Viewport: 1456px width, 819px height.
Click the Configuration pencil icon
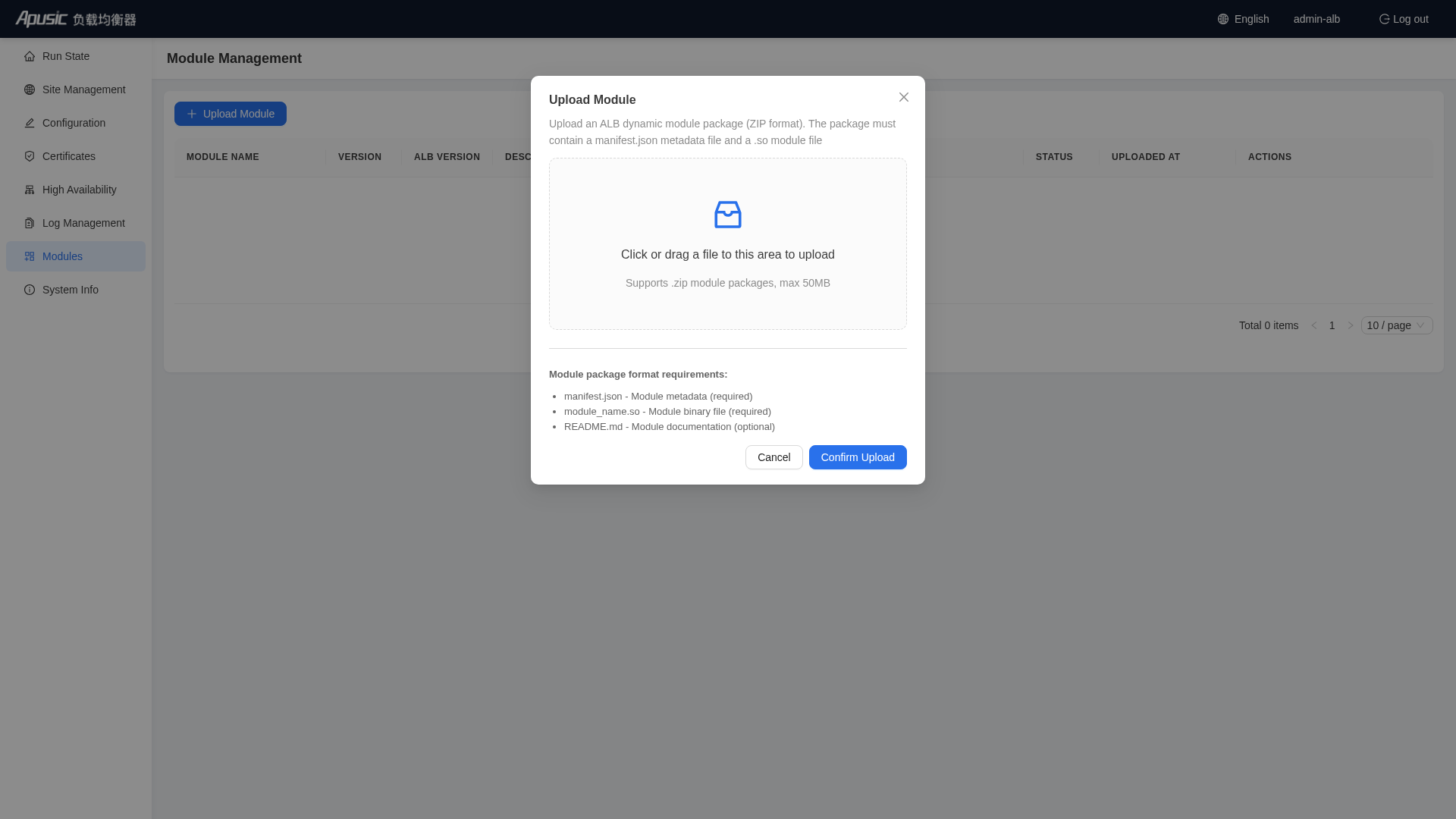[30, 123]
